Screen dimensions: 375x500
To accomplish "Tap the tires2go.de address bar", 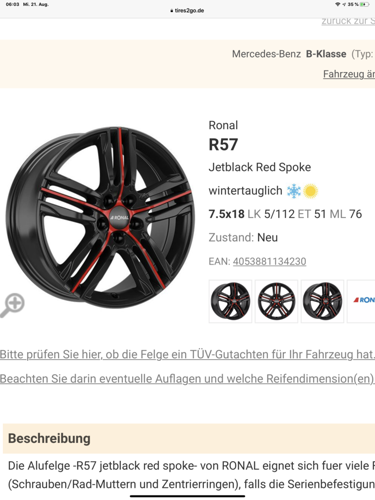I will [x=187, y=10].
